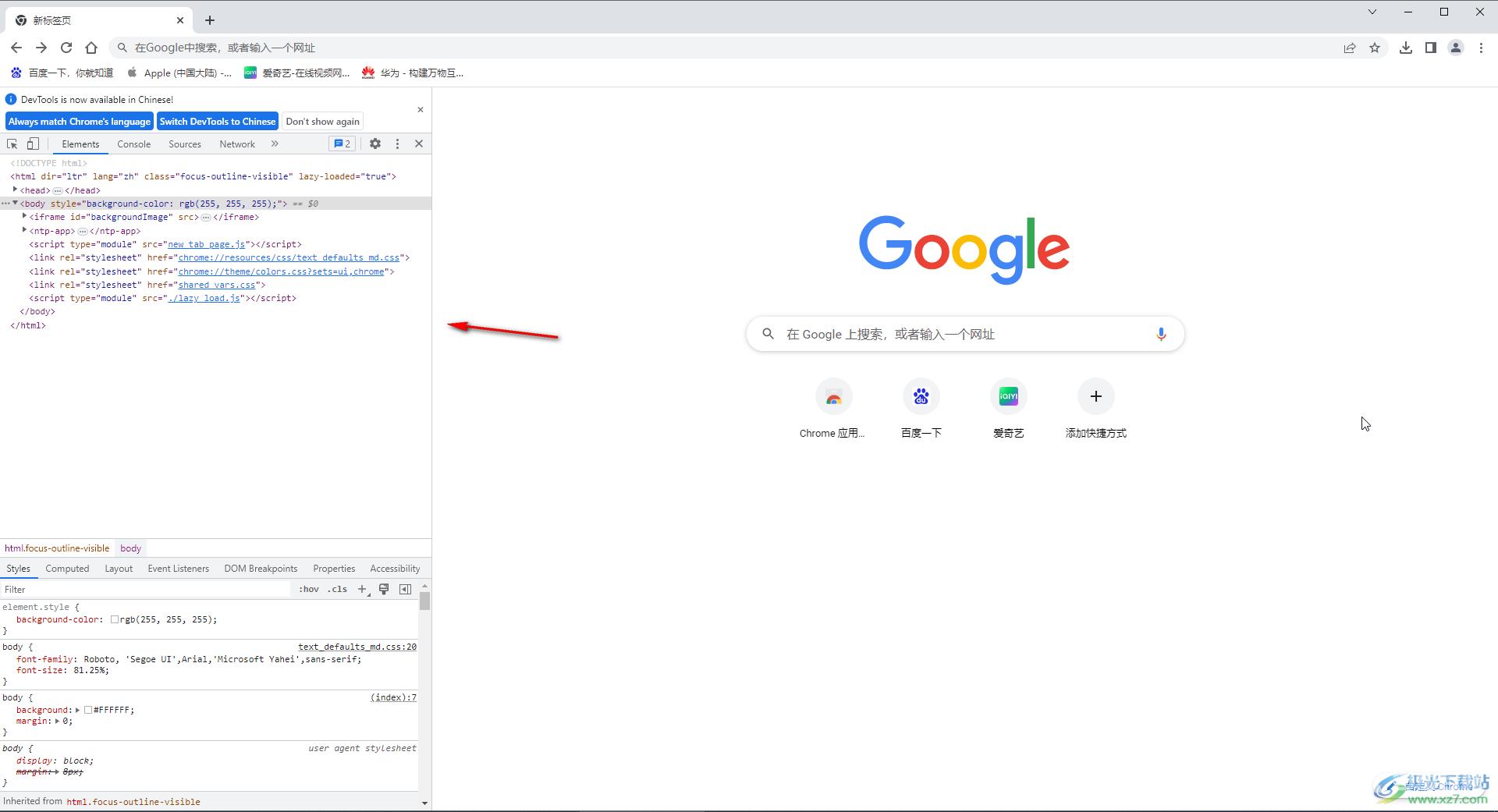Close the DevTools panel
Screen dimensions: 1498x812
pyautogui.click(x=419, y=144)
